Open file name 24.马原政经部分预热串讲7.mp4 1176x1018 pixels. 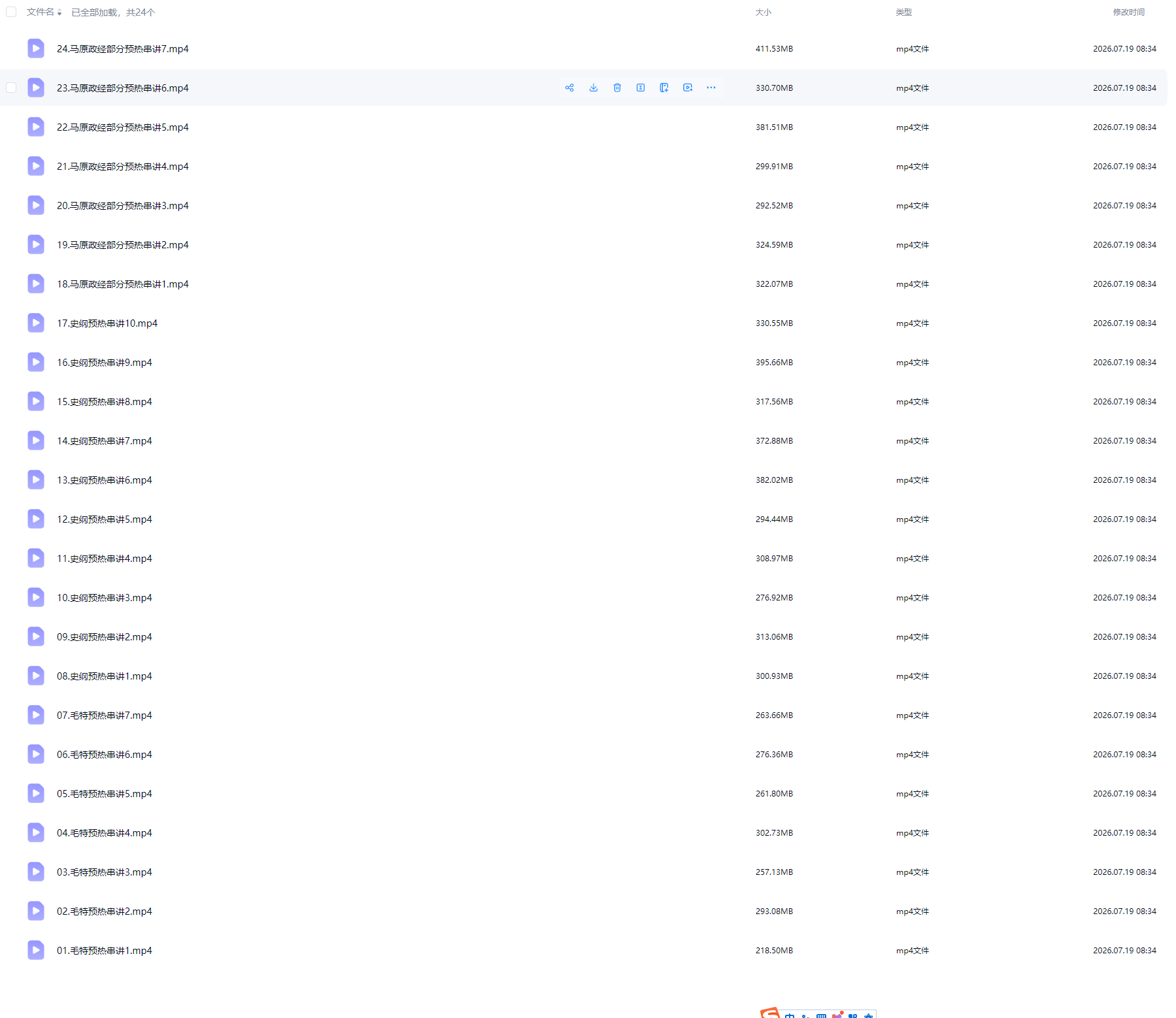click(x=123, y=49)
